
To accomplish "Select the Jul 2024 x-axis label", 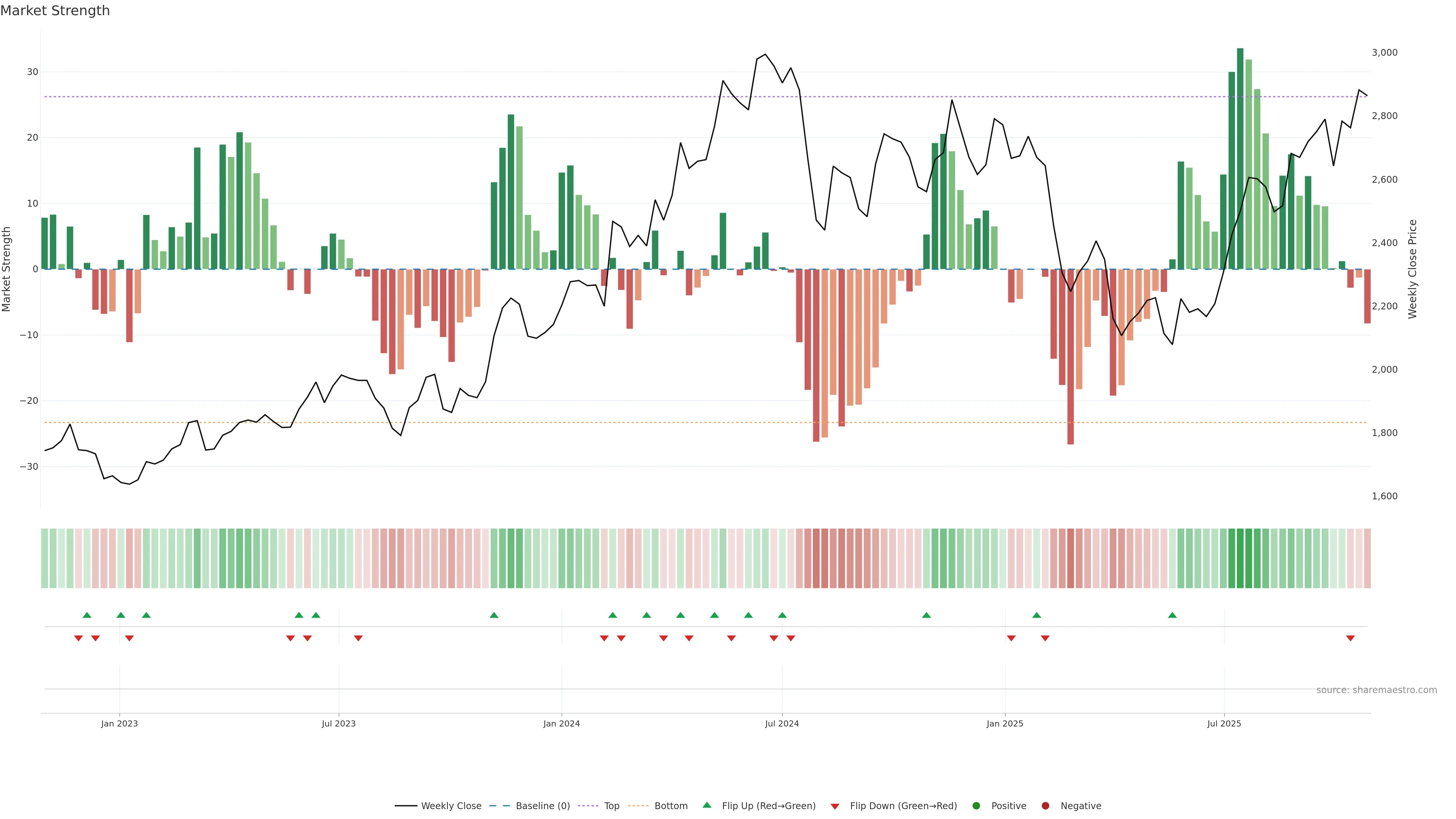I will coord(782,723).
